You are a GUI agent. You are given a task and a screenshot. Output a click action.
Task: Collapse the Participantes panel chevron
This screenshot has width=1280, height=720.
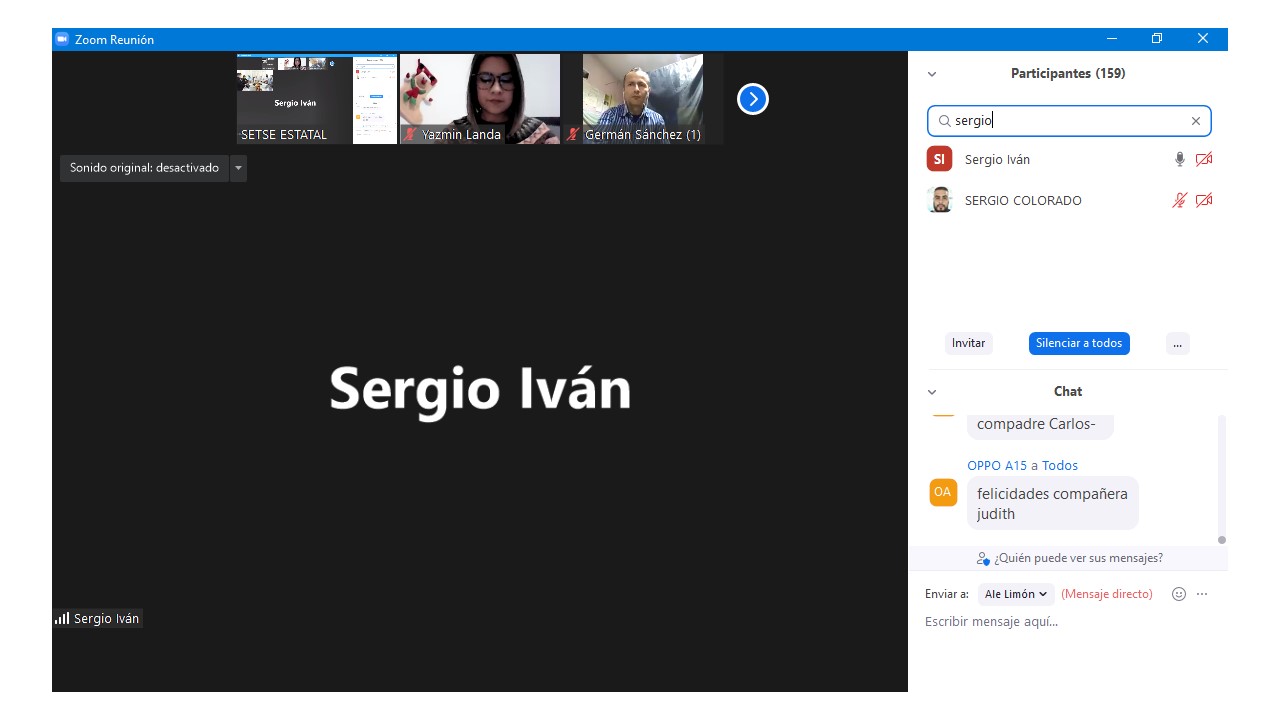point(932,74)
